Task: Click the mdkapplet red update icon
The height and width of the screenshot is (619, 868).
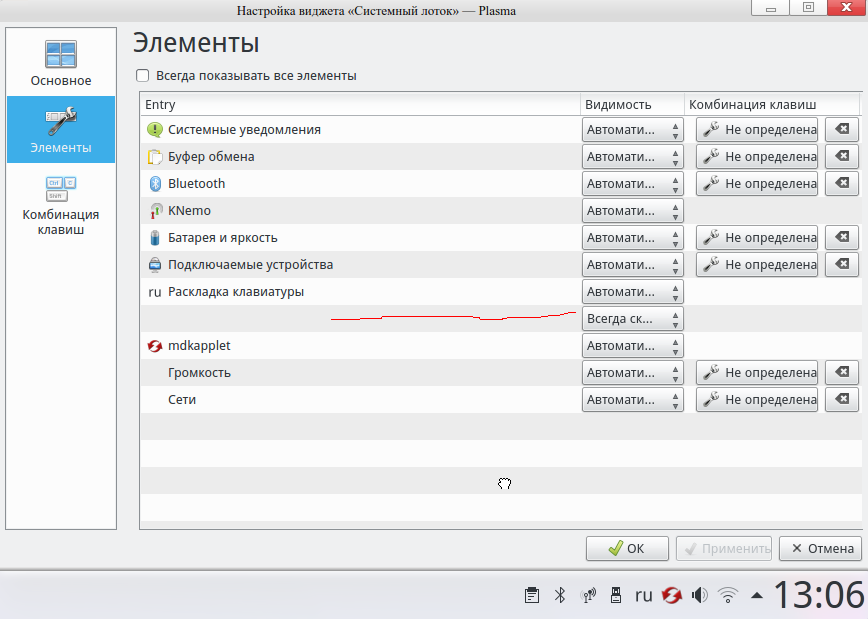Action: [x=154, y=346]
